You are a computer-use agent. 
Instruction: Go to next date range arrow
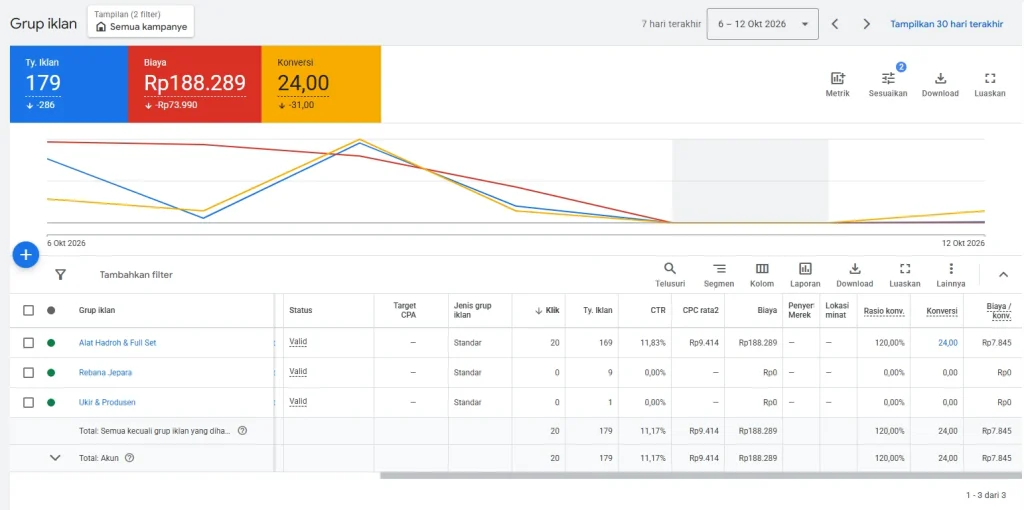867,24
